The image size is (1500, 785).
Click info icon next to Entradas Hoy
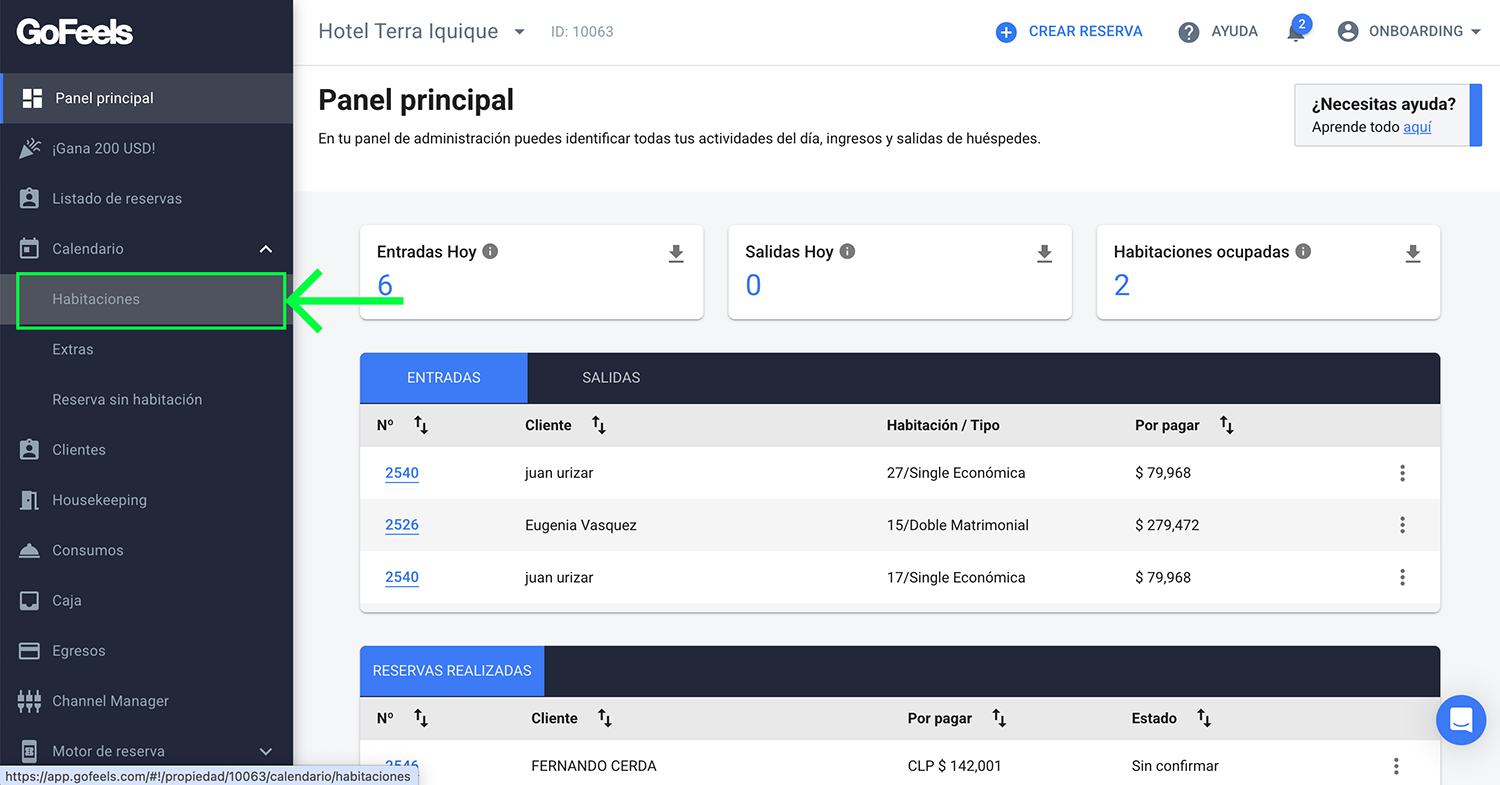pyautogui.click(x=490, y=252)
